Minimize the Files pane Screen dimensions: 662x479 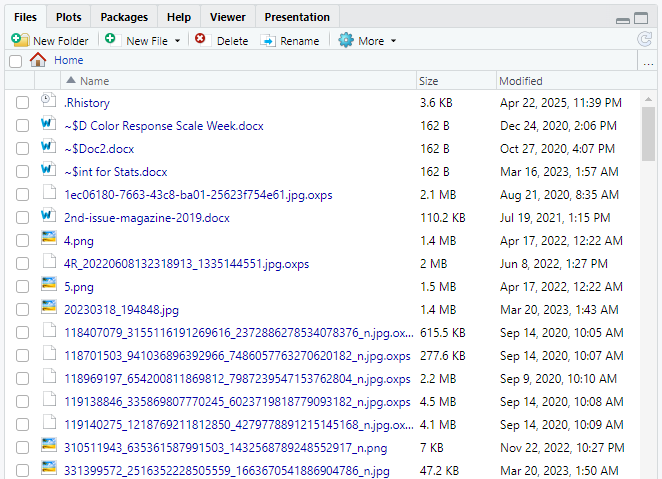tap(623, 20)
